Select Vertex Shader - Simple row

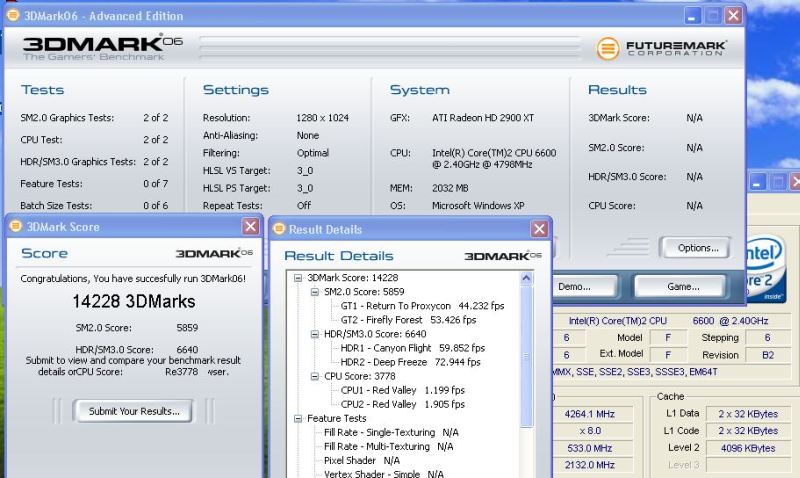coord(383,473)
